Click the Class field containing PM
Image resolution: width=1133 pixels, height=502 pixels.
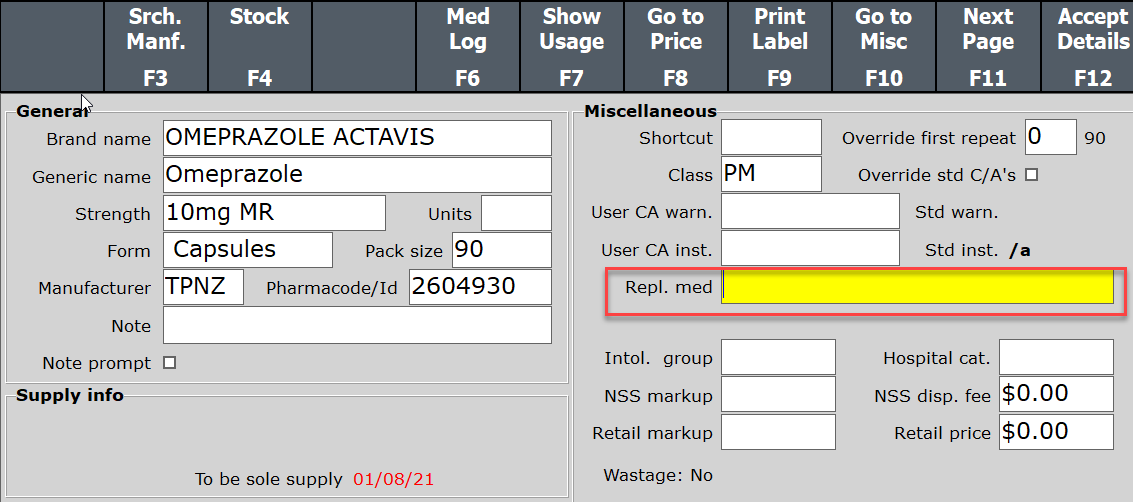[771, 175]
